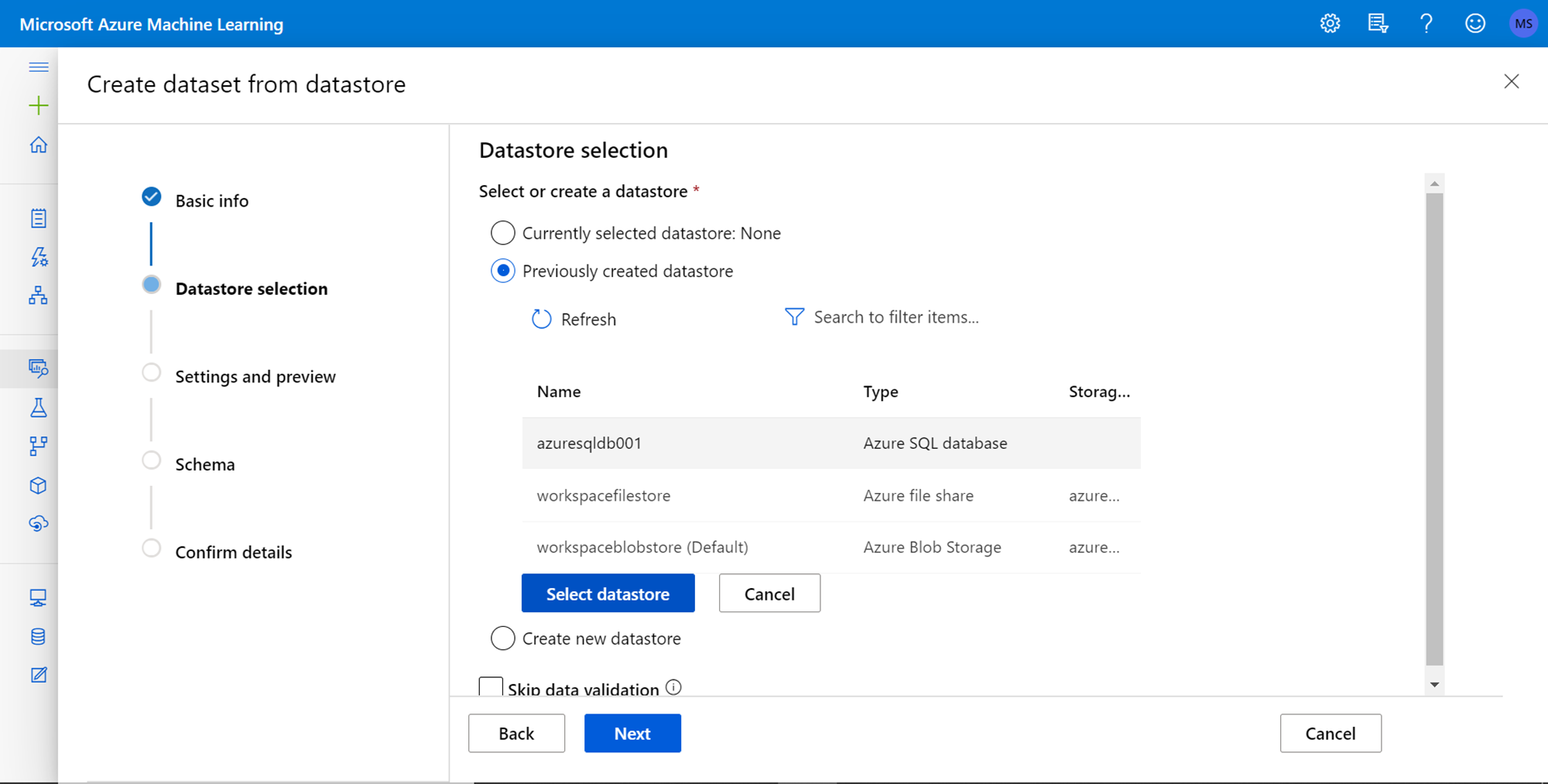Viewport: 1548px width, 784px height.
Task: Click the Refresh icon for datastores
Action: tap(542, 319)
